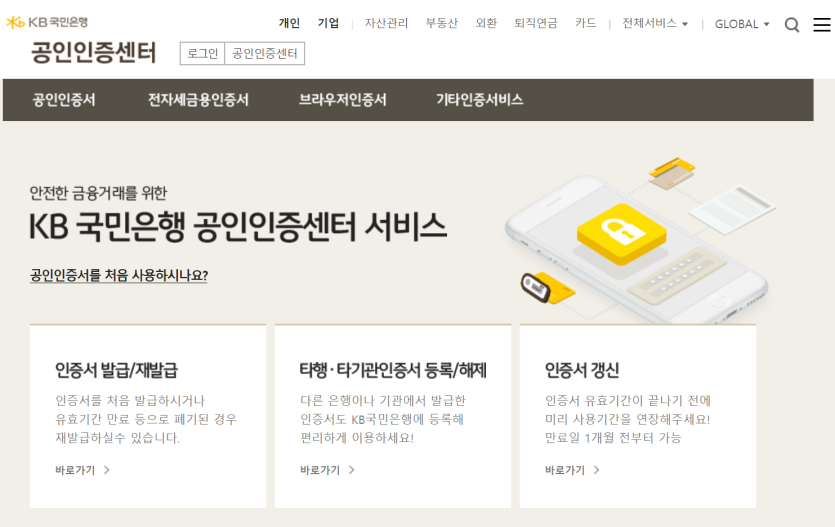The width and height of the screenshot is (835, 527).
Task: Select 개인 in top navigation
Action: coord(289,23)
